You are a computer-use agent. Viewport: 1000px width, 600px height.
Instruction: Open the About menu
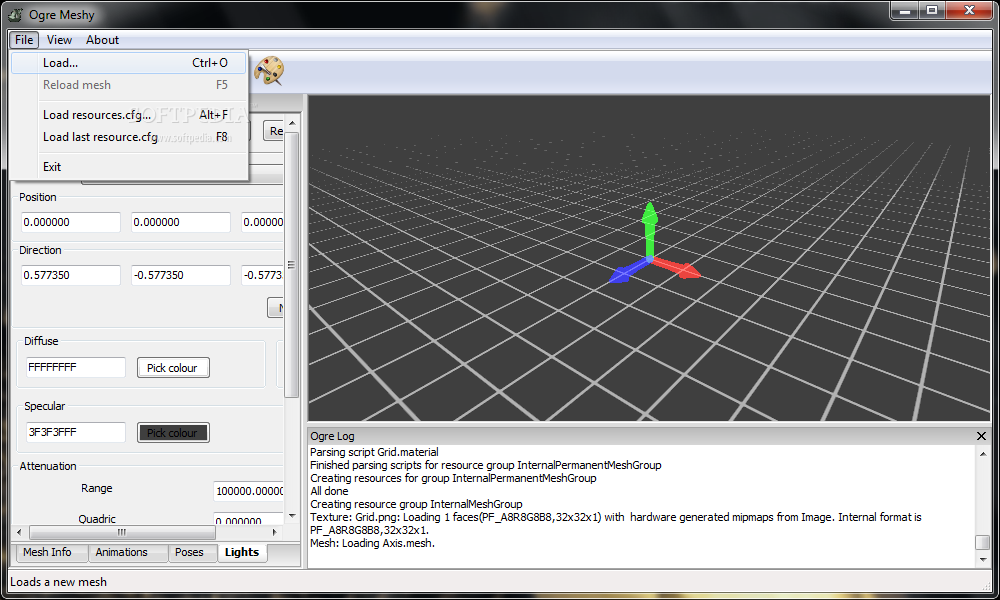click(103, 40)
